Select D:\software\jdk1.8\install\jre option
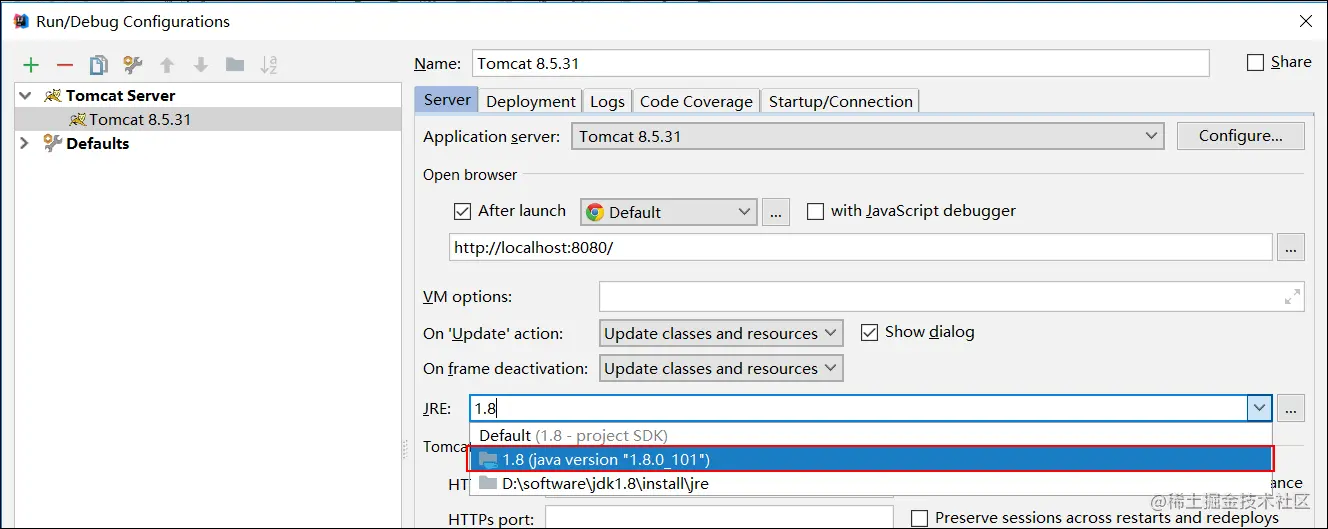Screen dimensions: 1328x529 [870, 483]
